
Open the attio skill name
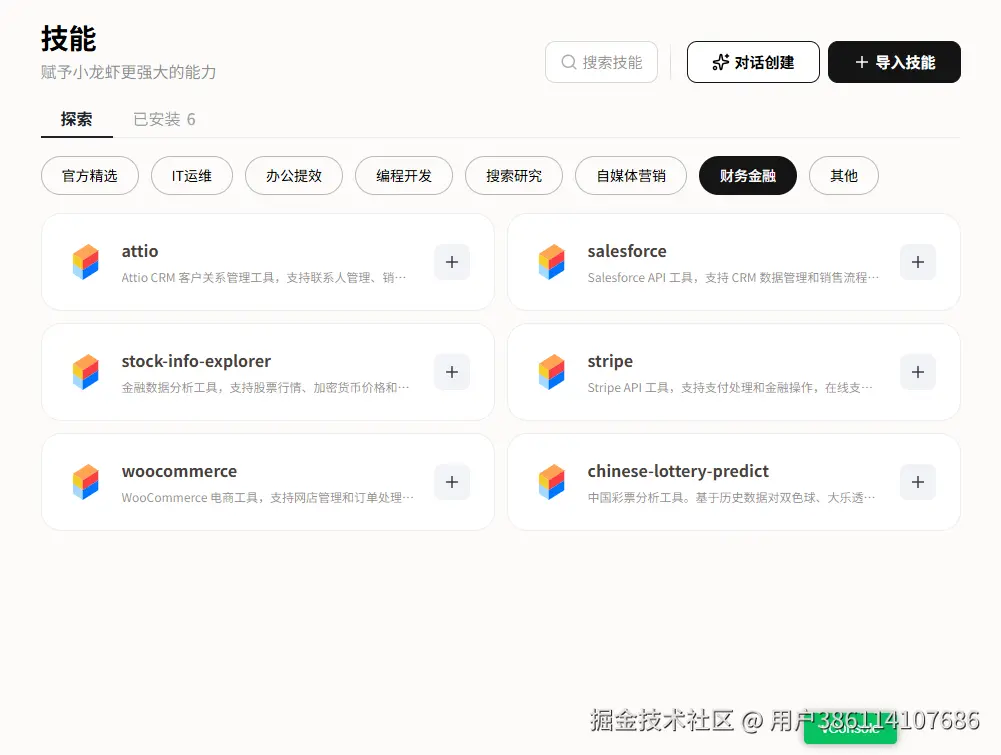[x=140, y=251]
